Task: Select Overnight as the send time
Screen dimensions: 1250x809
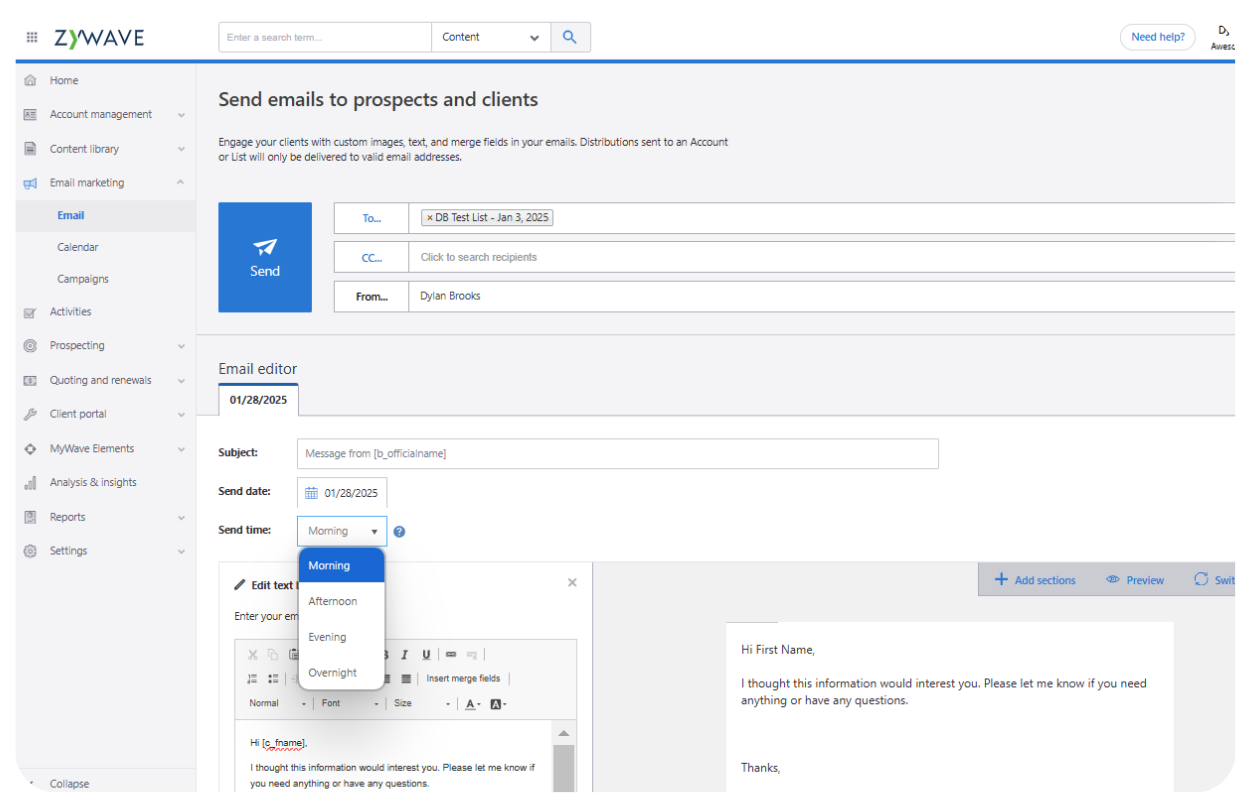Action: [333, 673]
